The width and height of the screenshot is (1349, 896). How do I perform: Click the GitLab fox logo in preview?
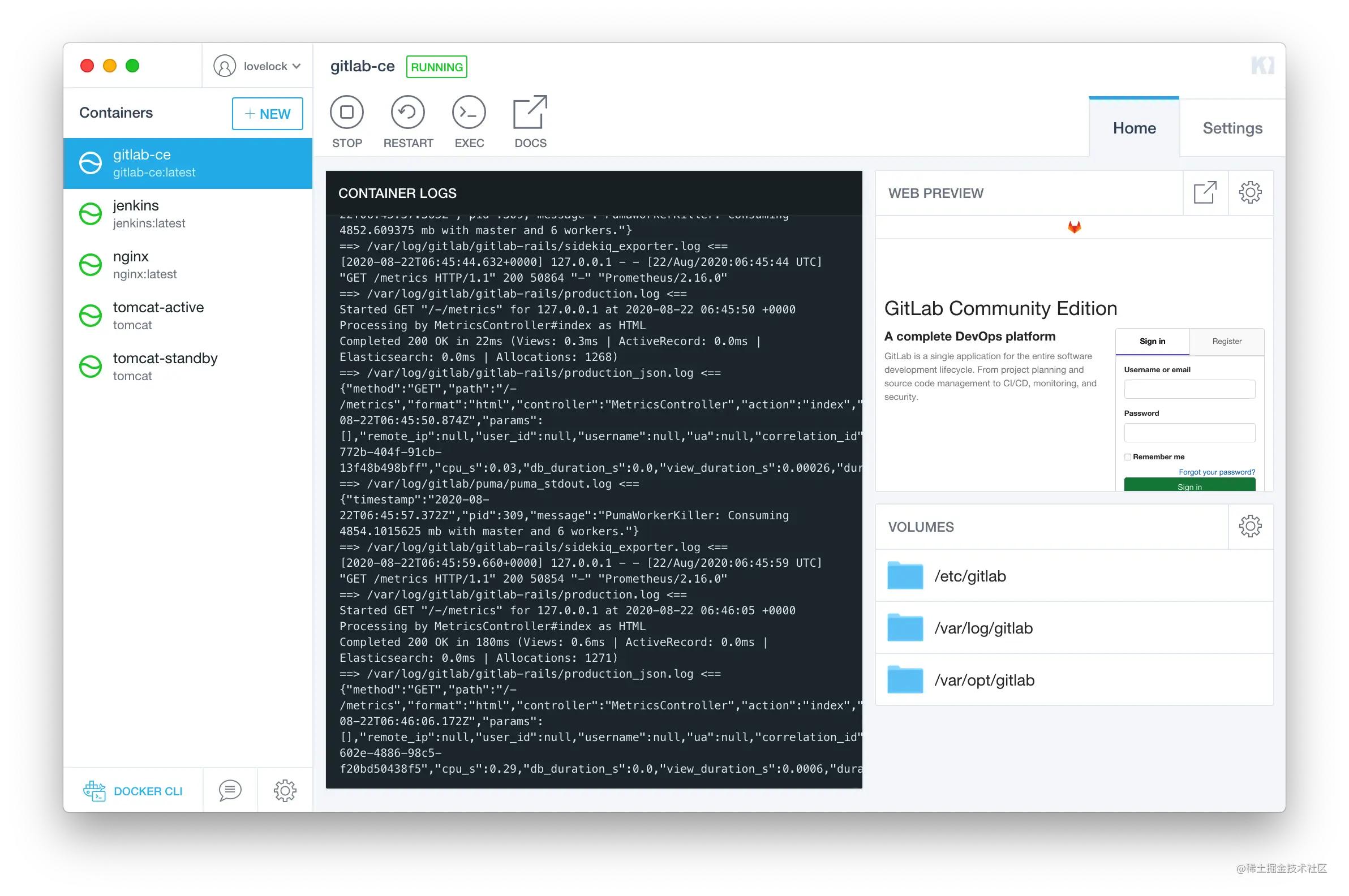coord(1074,227)
